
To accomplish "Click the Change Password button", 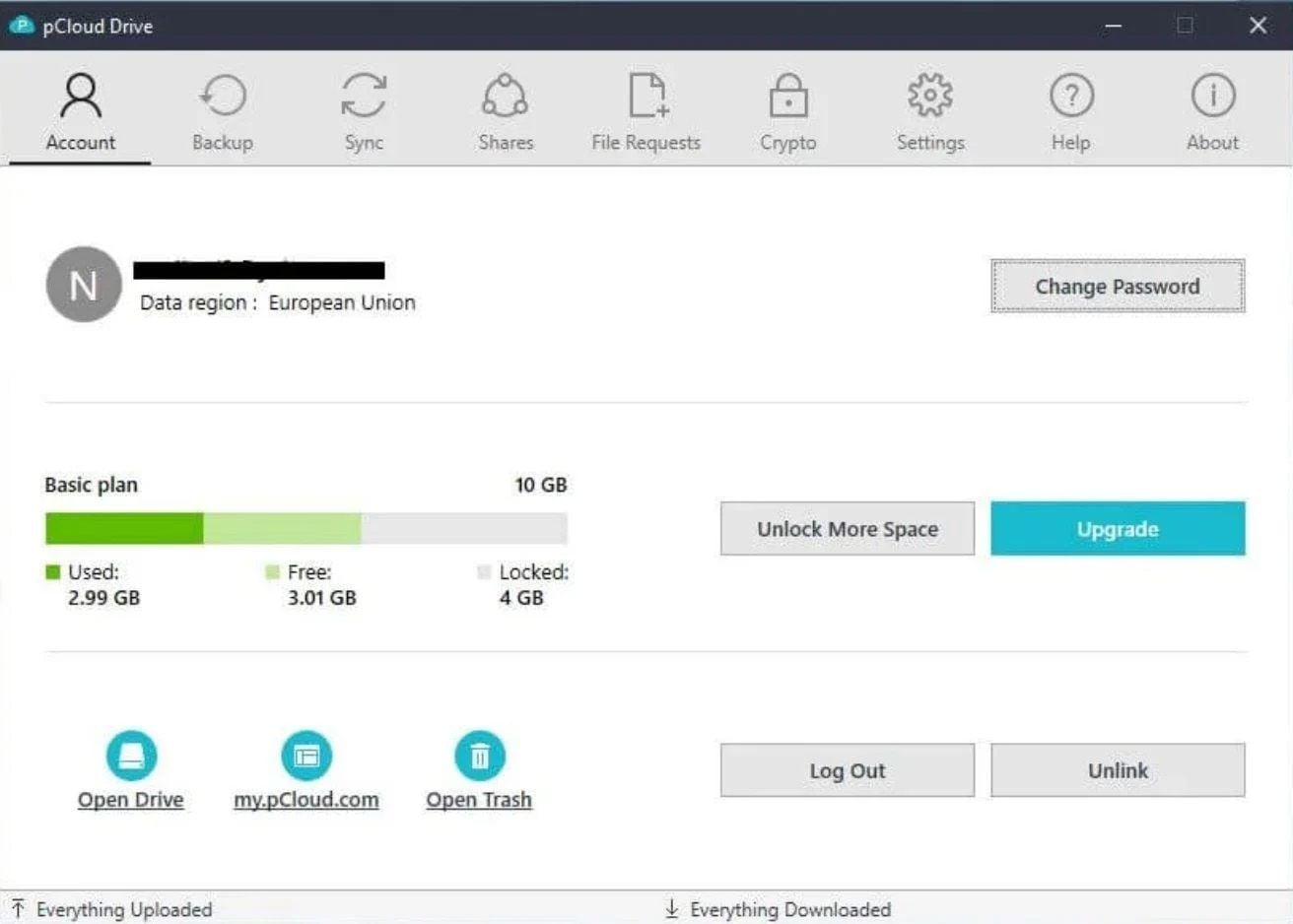I will [x=1118, y=287].
